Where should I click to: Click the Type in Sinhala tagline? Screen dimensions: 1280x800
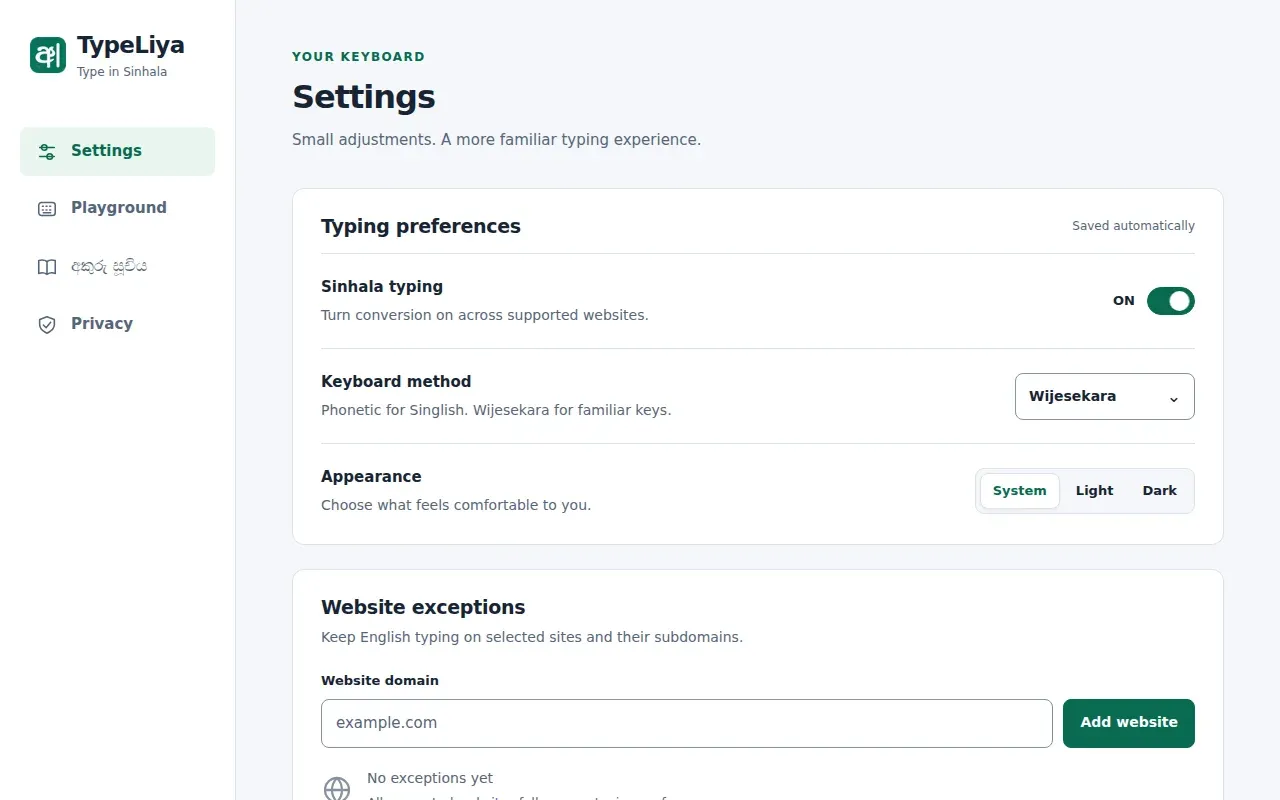point(122,72)
